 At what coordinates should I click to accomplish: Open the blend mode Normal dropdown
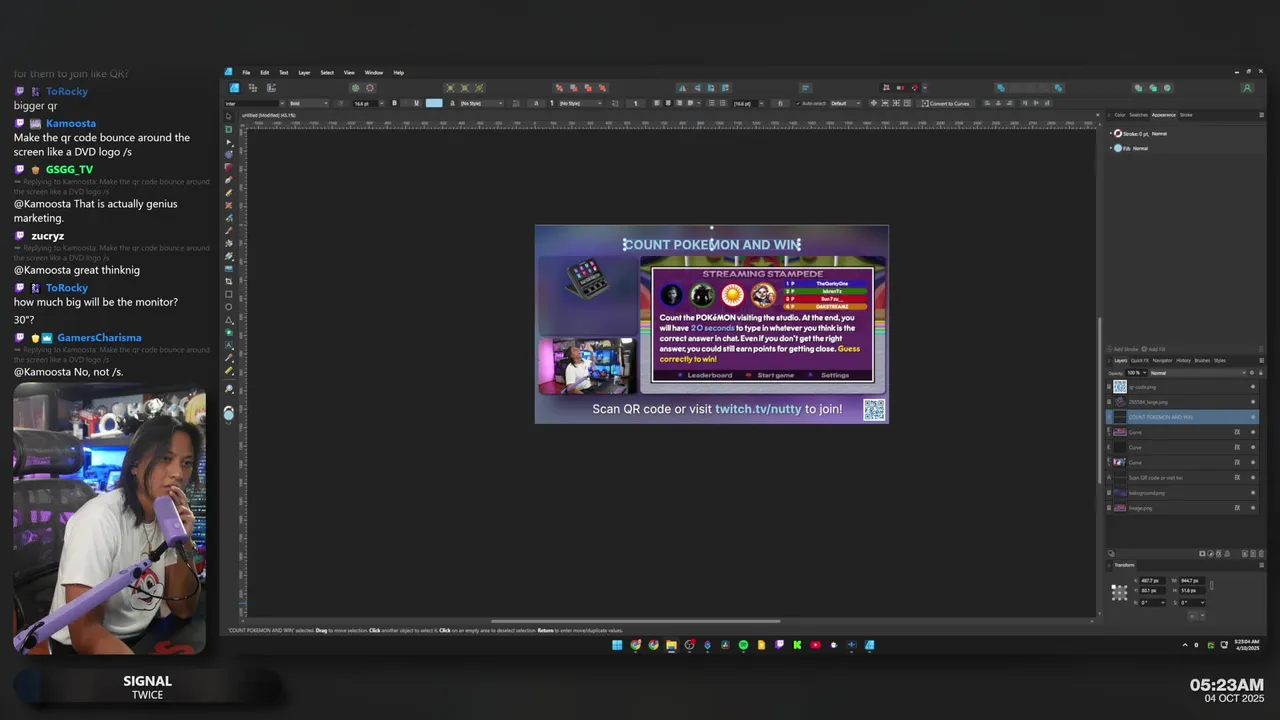1200,373
